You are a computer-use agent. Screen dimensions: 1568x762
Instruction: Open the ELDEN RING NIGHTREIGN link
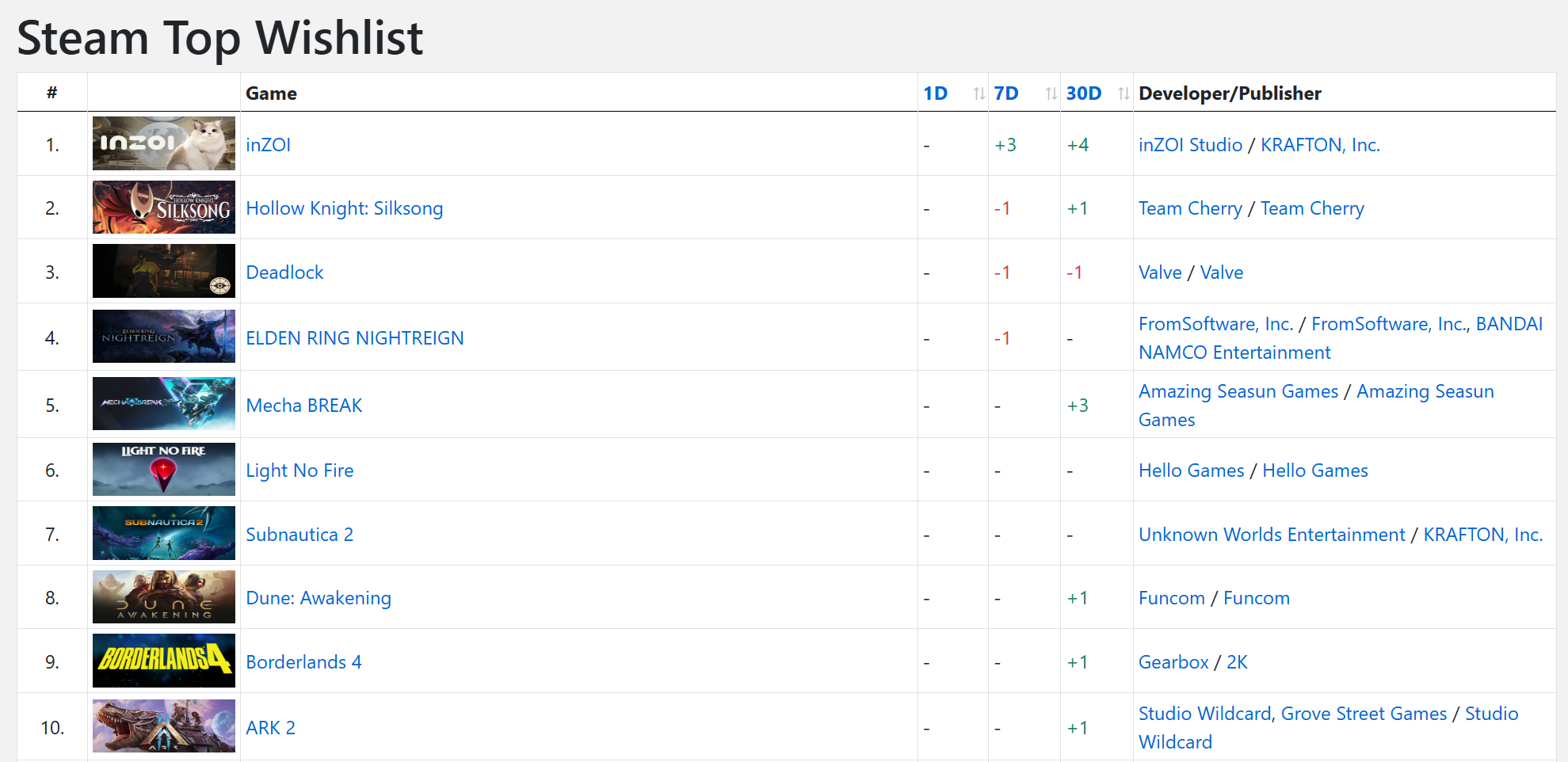pos(355,338)
